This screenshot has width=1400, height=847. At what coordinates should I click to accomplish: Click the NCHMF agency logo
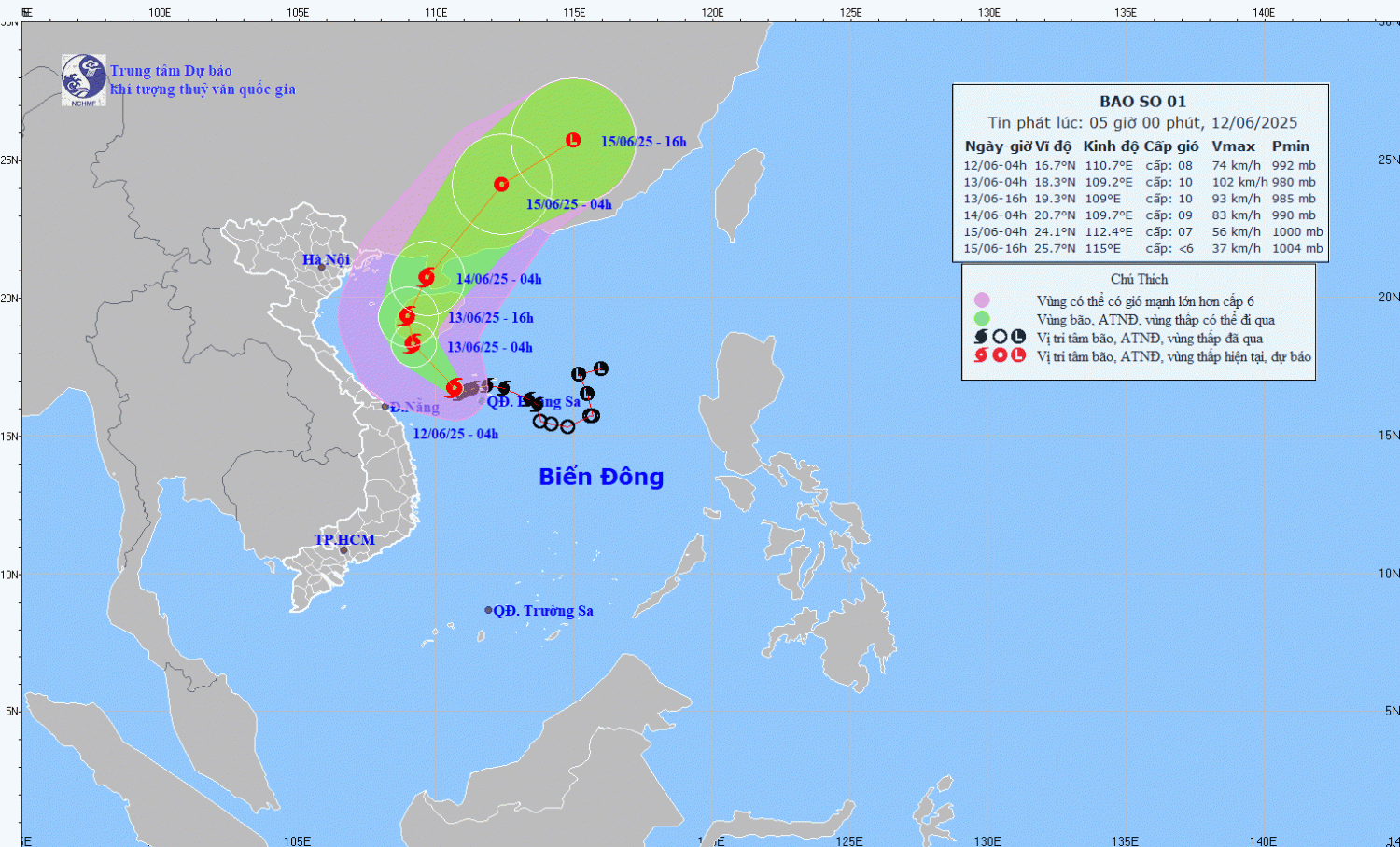83,79
